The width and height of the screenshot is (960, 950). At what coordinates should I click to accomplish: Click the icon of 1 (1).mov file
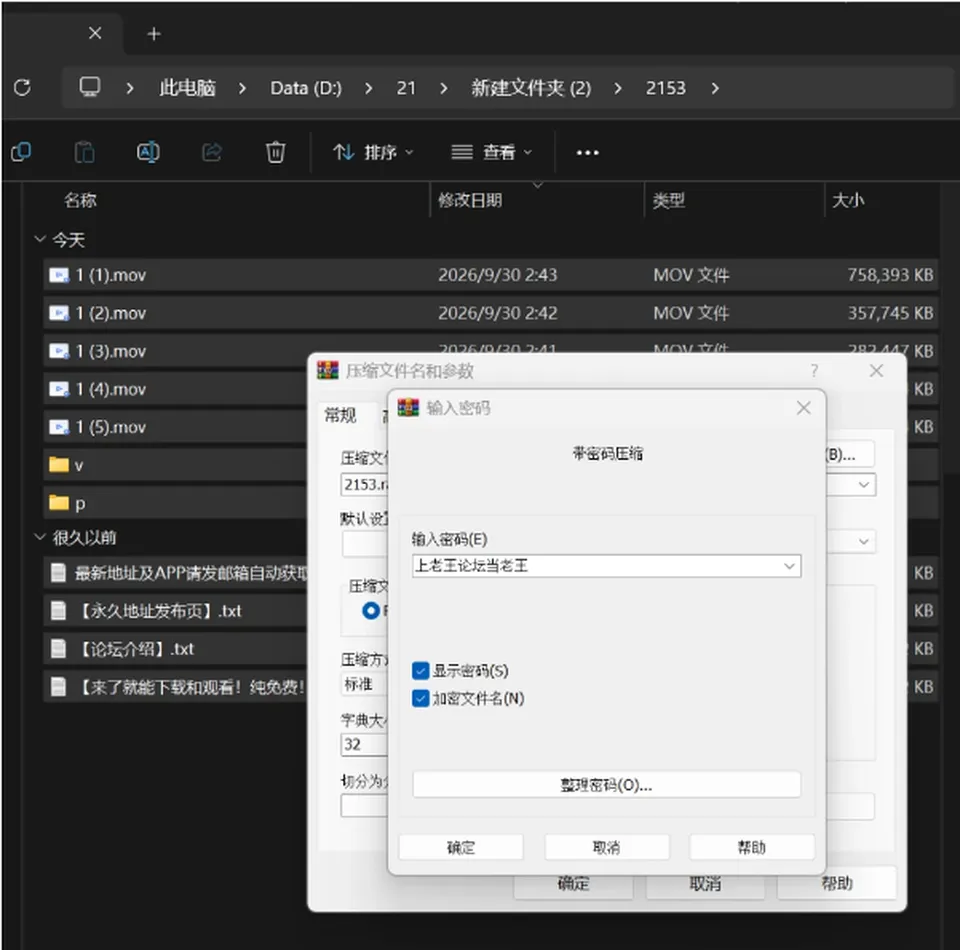coord(59,275)
